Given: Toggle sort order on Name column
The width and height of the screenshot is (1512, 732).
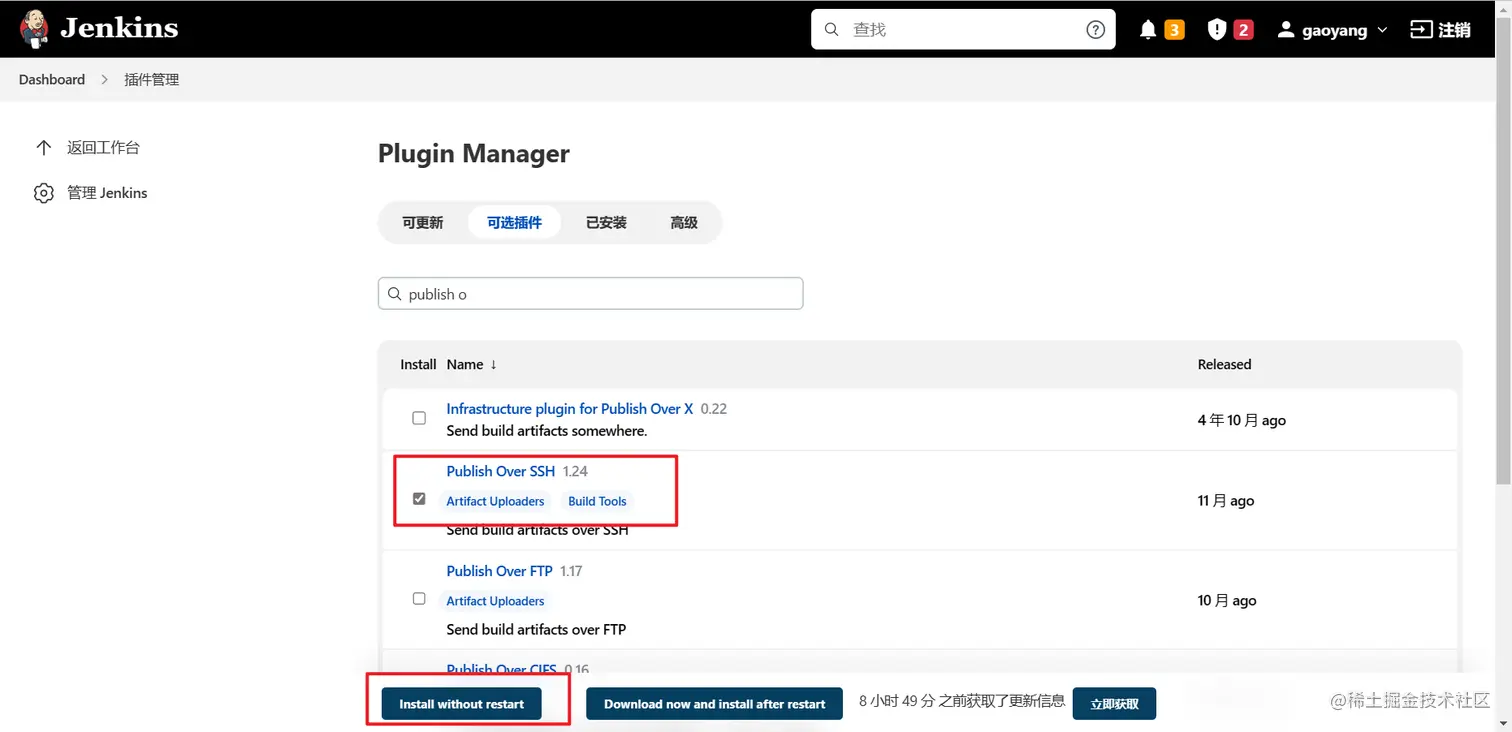Looking at the screenshot, I should pos(472,365).
